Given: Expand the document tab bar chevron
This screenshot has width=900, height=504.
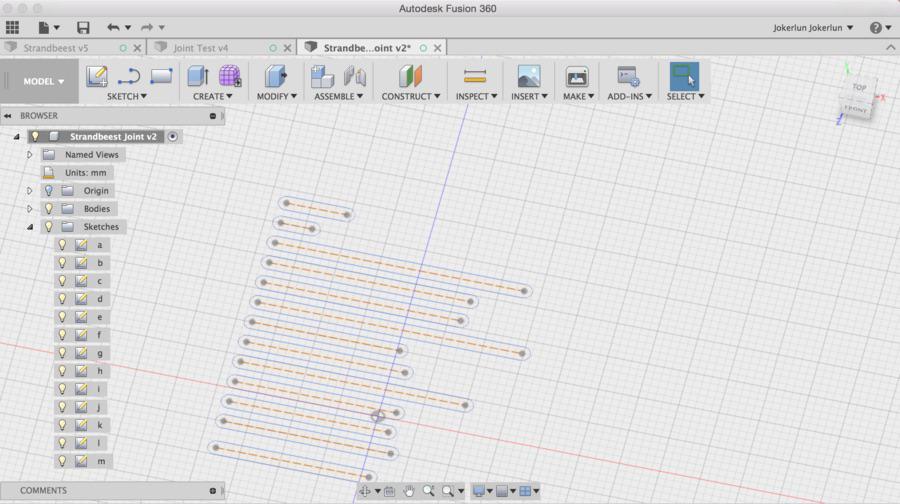Looking at the screenshot, I should [890, 48].
